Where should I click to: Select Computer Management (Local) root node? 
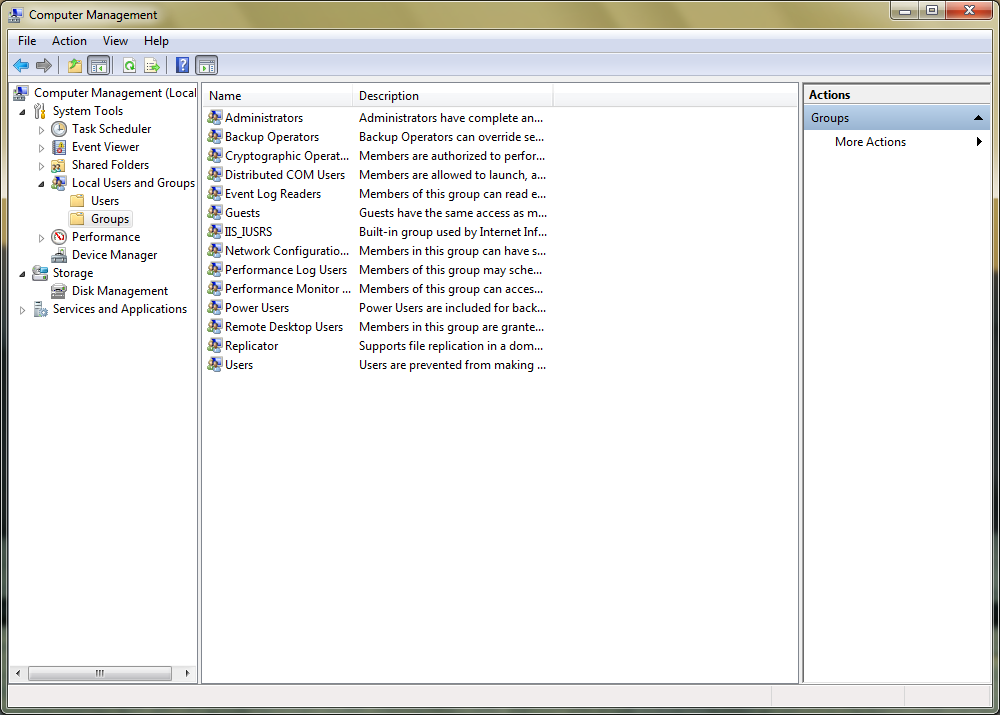click(x=115, y=93)
